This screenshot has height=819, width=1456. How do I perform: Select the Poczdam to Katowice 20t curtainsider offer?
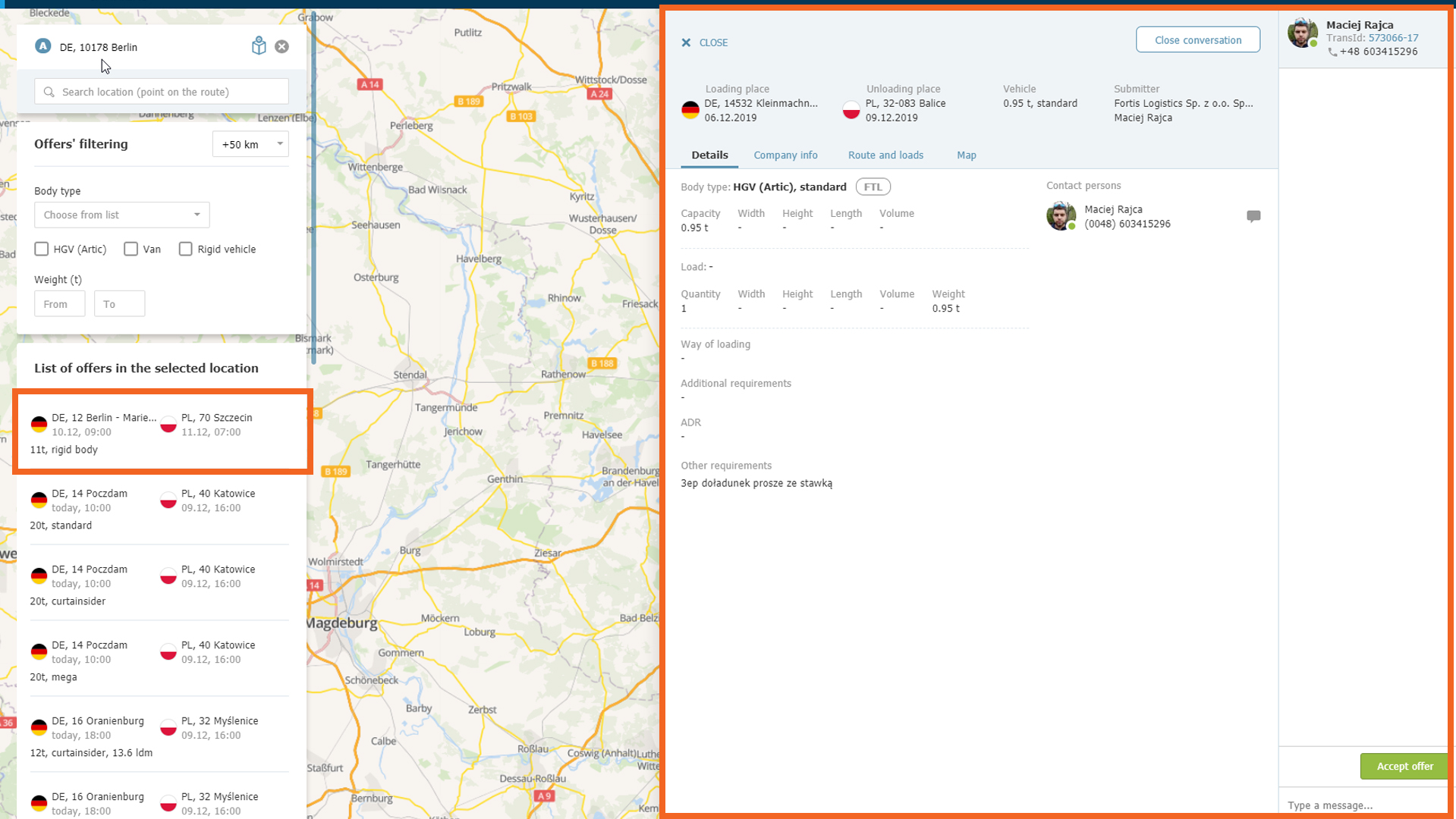click(160, 584)
